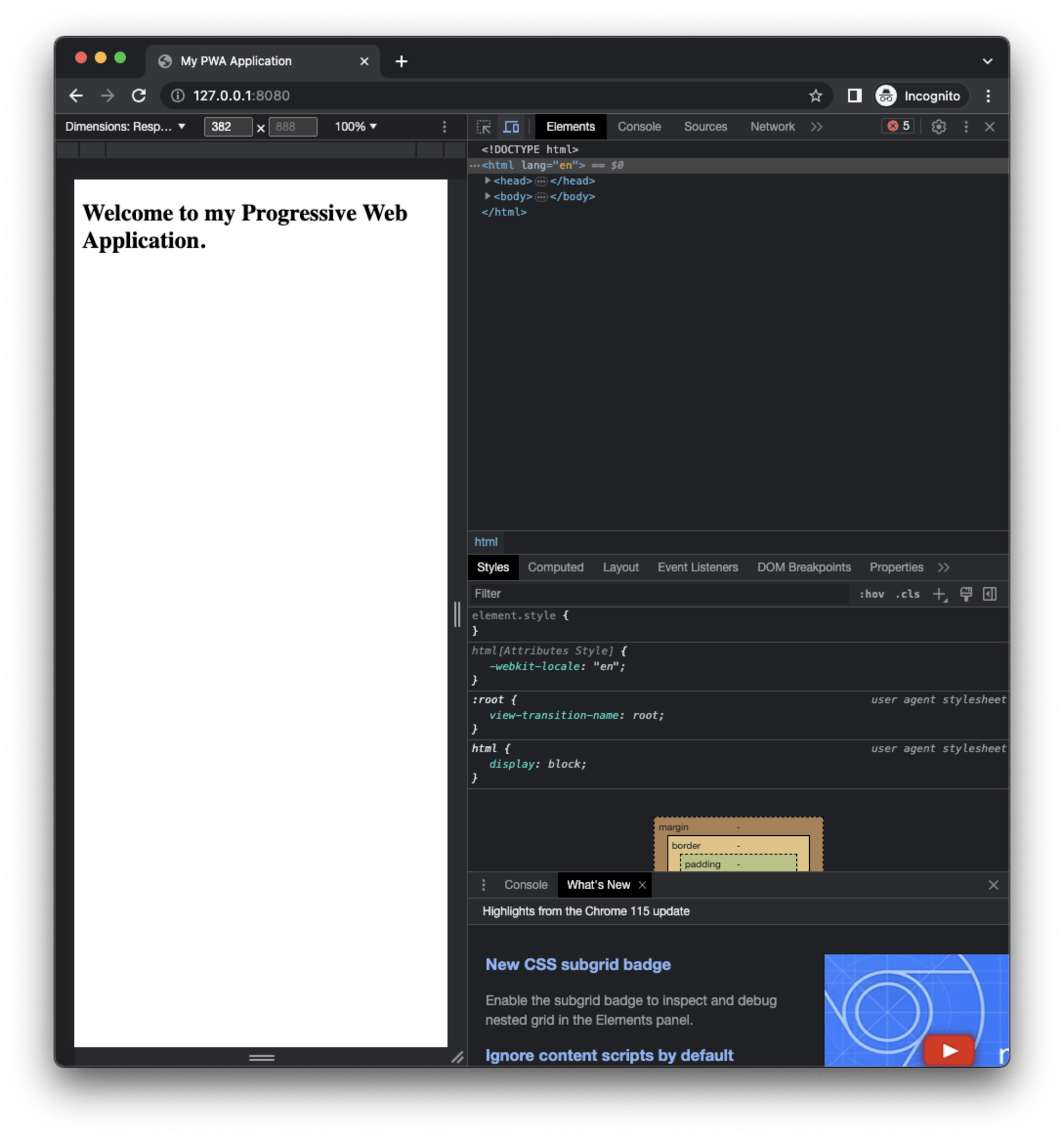Toggle print styles rendering icon

pos(966,594)
